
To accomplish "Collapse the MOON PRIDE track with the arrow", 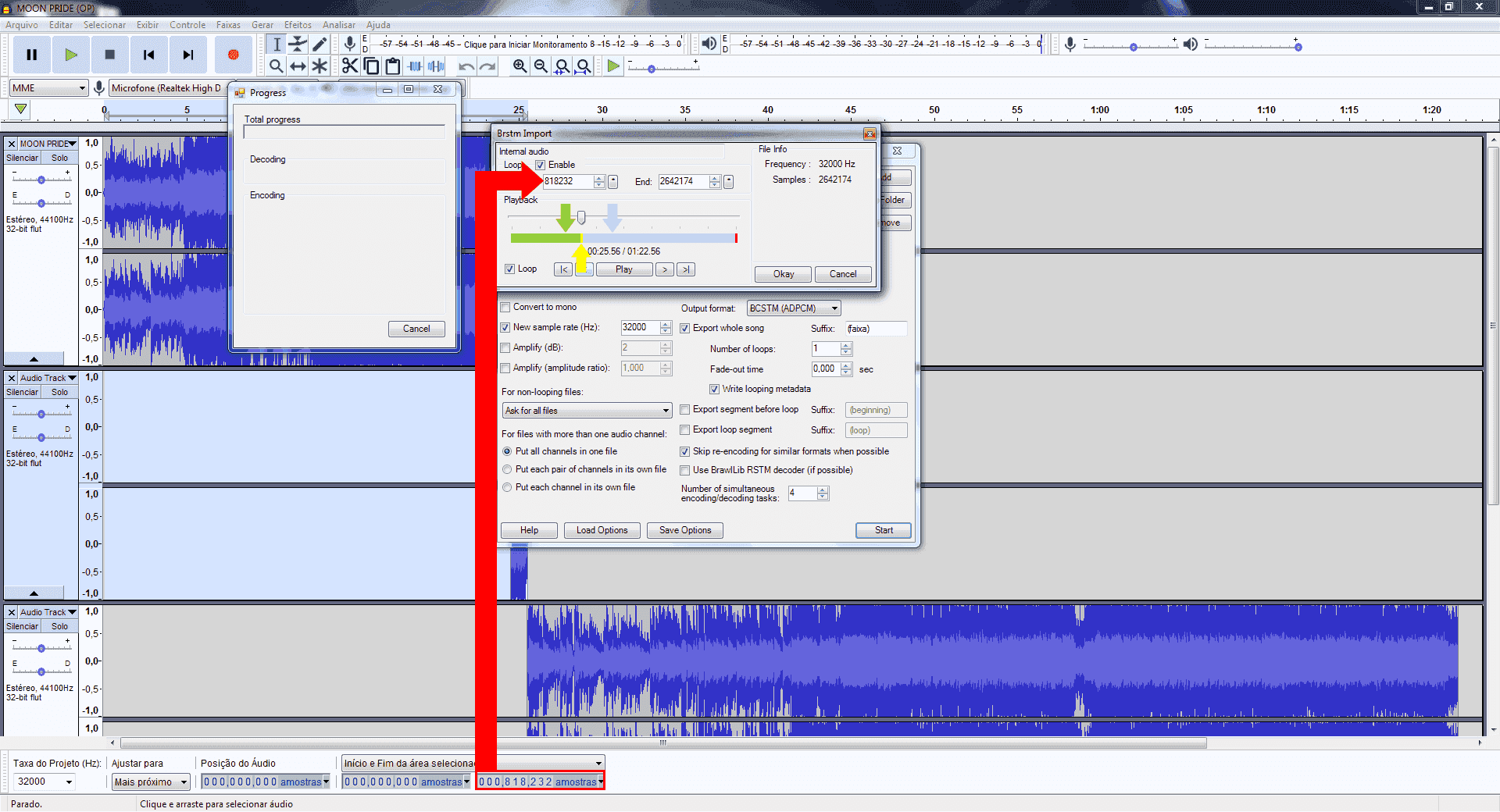I will click(x=34, y=359).
